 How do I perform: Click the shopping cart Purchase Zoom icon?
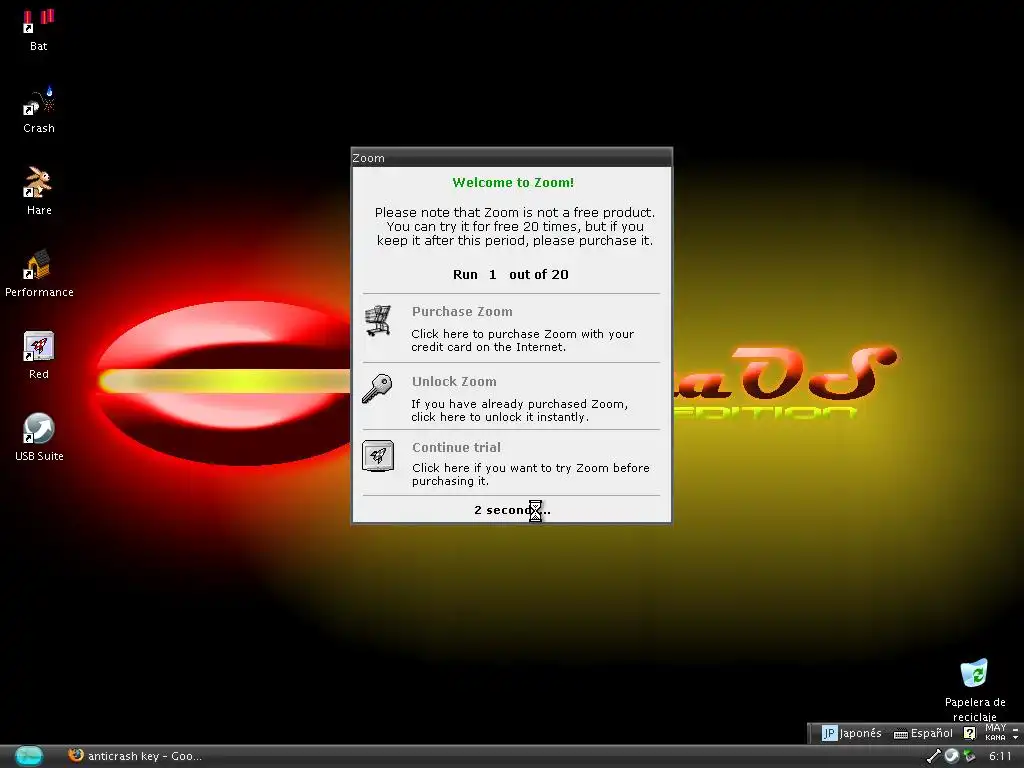pyautogui.click(x=377, y=321)
